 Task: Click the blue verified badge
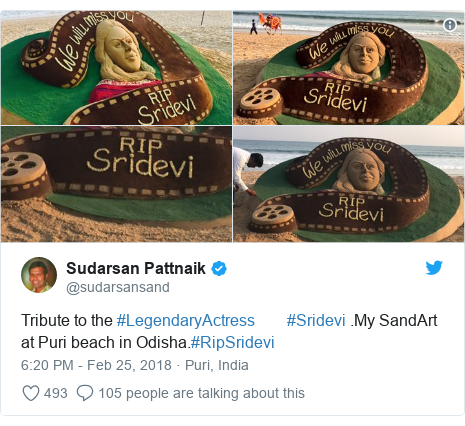219,269
